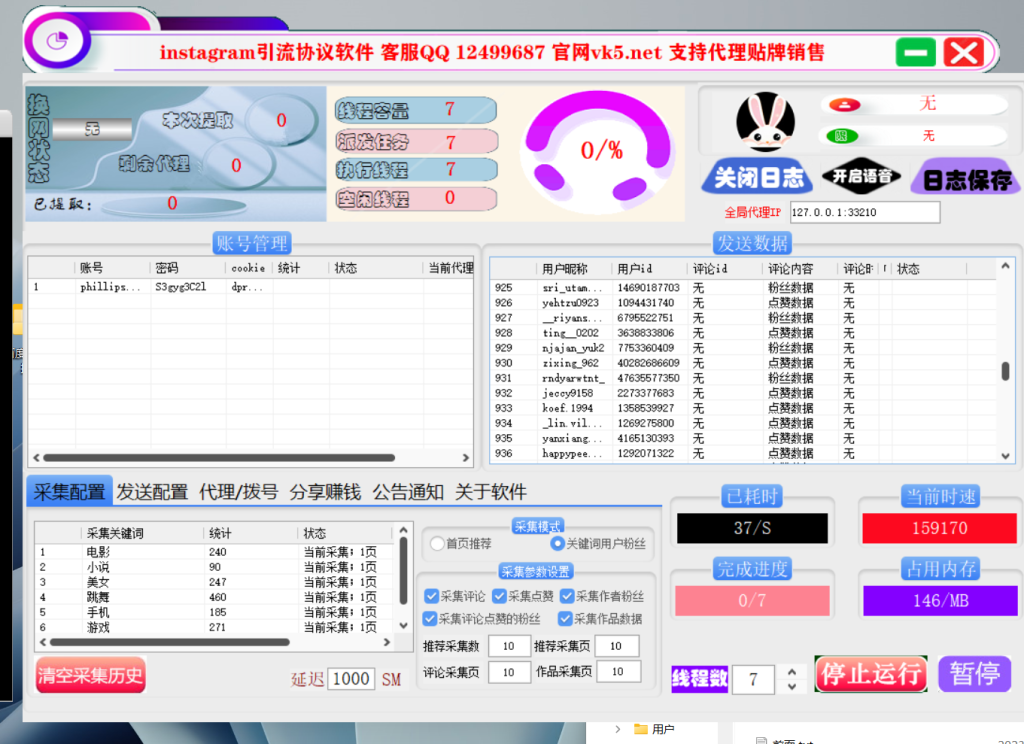This screenshot has width=1024, height=744.
Task: Click the rabbit mascot avatar icon
Action: click(x=766, y=121)
